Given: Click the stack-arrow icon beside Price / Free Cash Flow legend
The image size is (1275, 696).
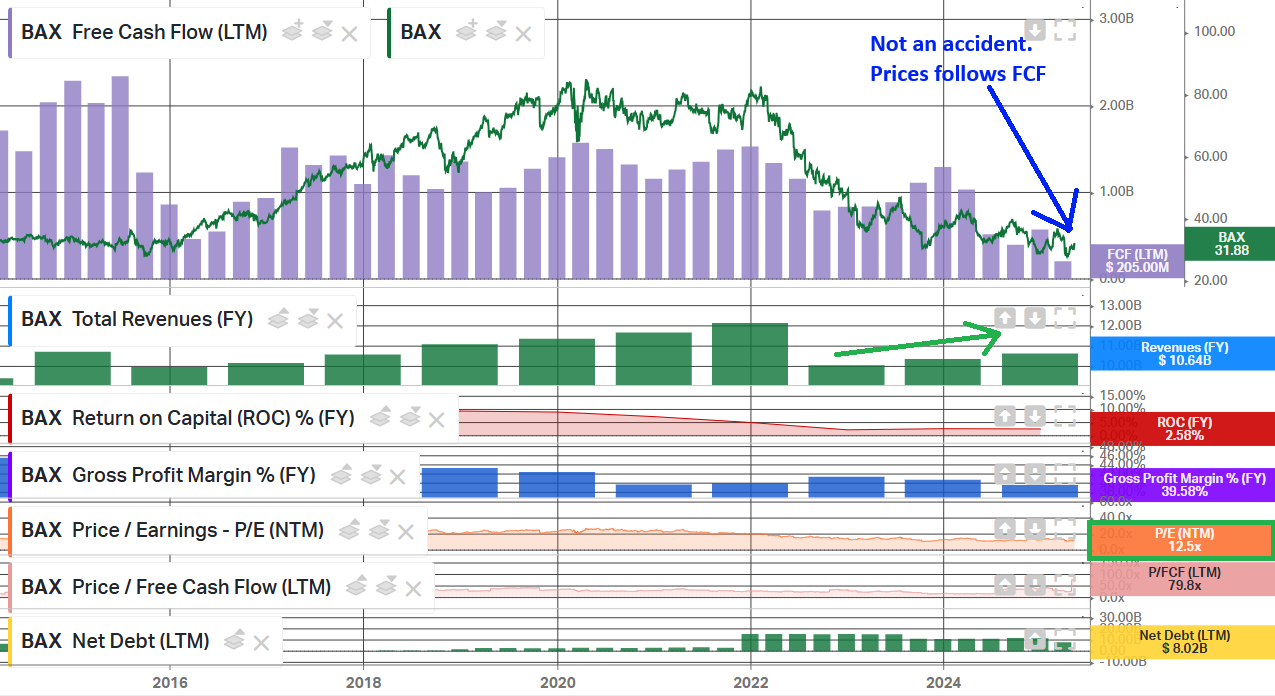Looking at the screenshot, I should point(386,587).
